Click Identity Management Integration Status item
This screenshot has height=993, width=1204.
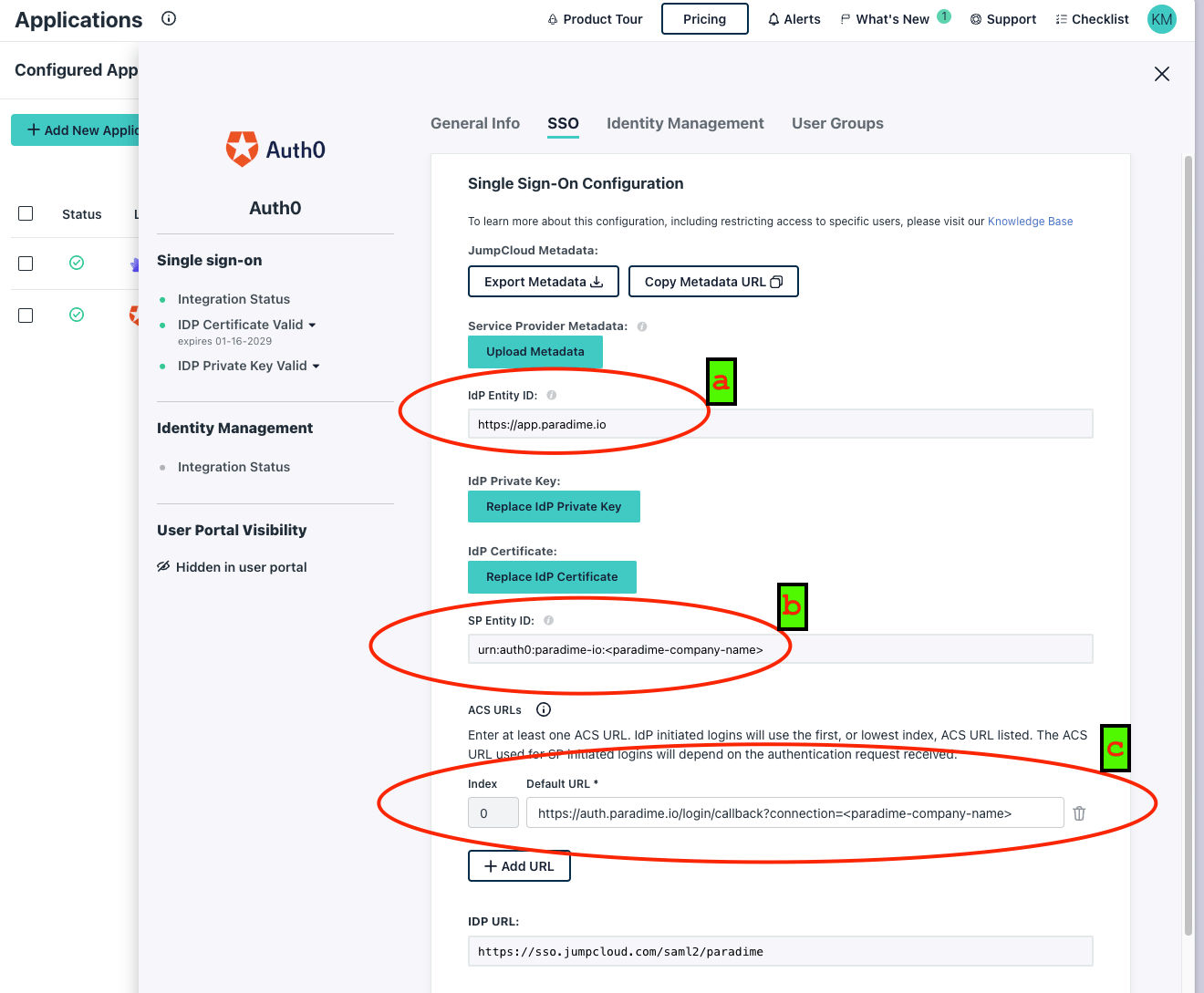click(x=234, y=467)
